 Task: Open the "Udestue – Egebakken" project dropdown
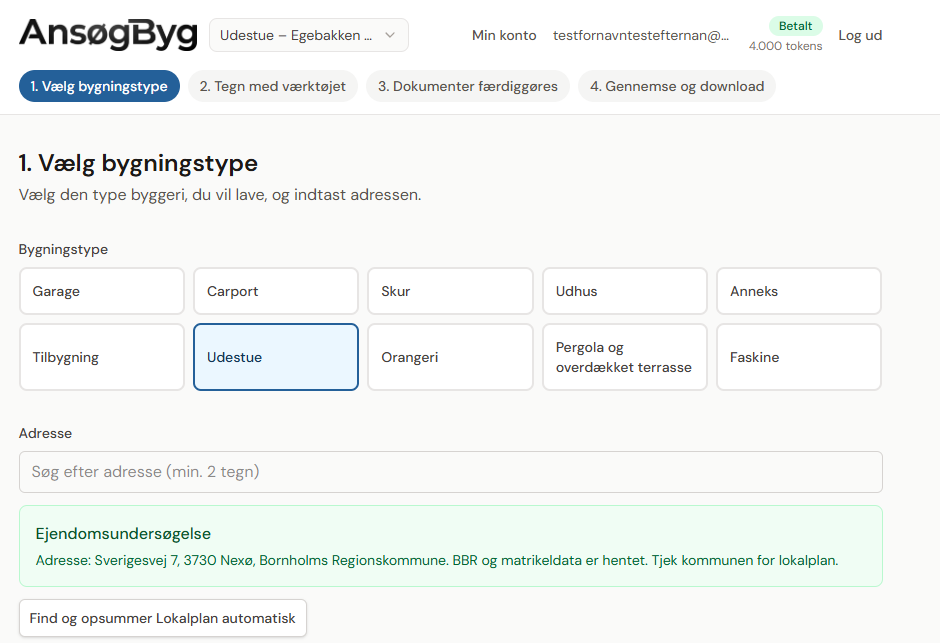(x=308, y=35)
